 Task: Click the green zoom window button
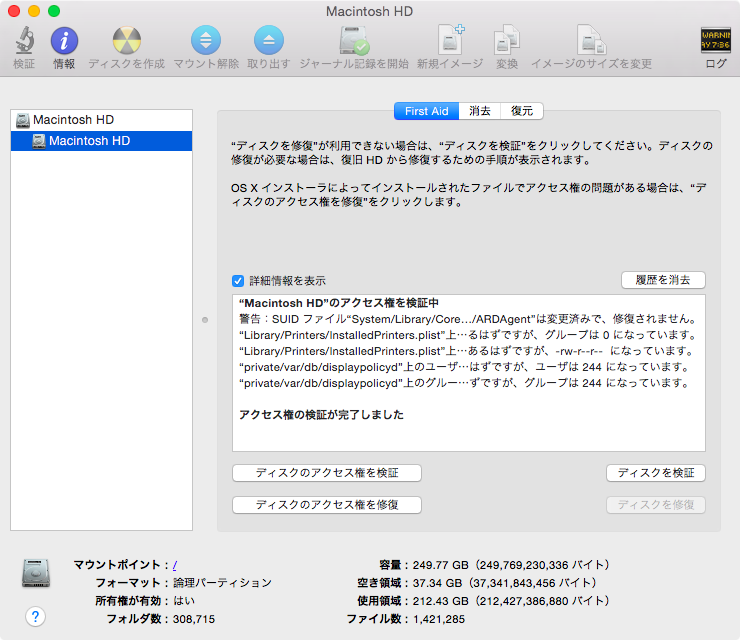click(54, 11)
